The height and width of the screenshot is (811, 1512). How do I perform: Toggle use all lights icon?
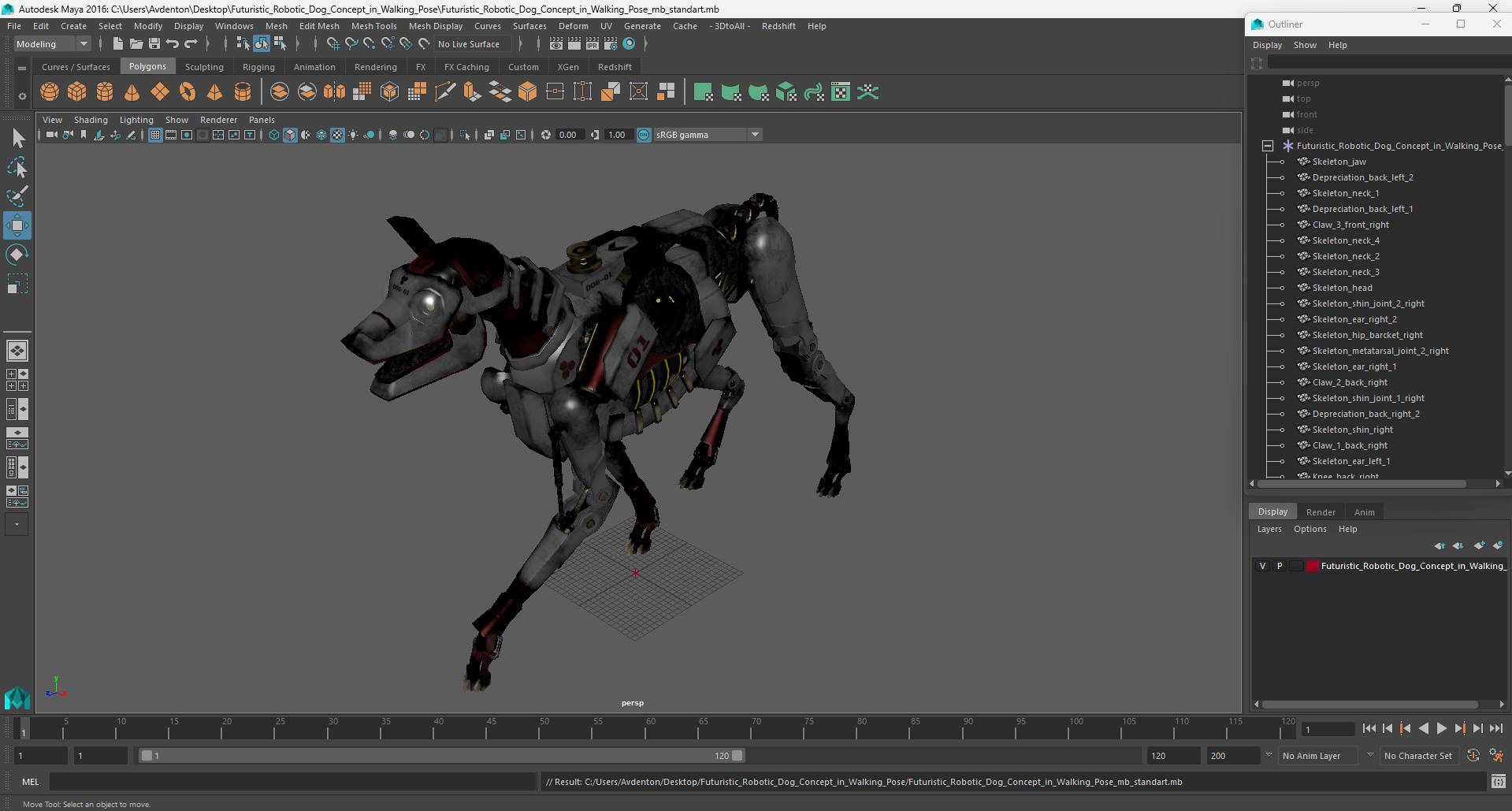coord(353,135)
